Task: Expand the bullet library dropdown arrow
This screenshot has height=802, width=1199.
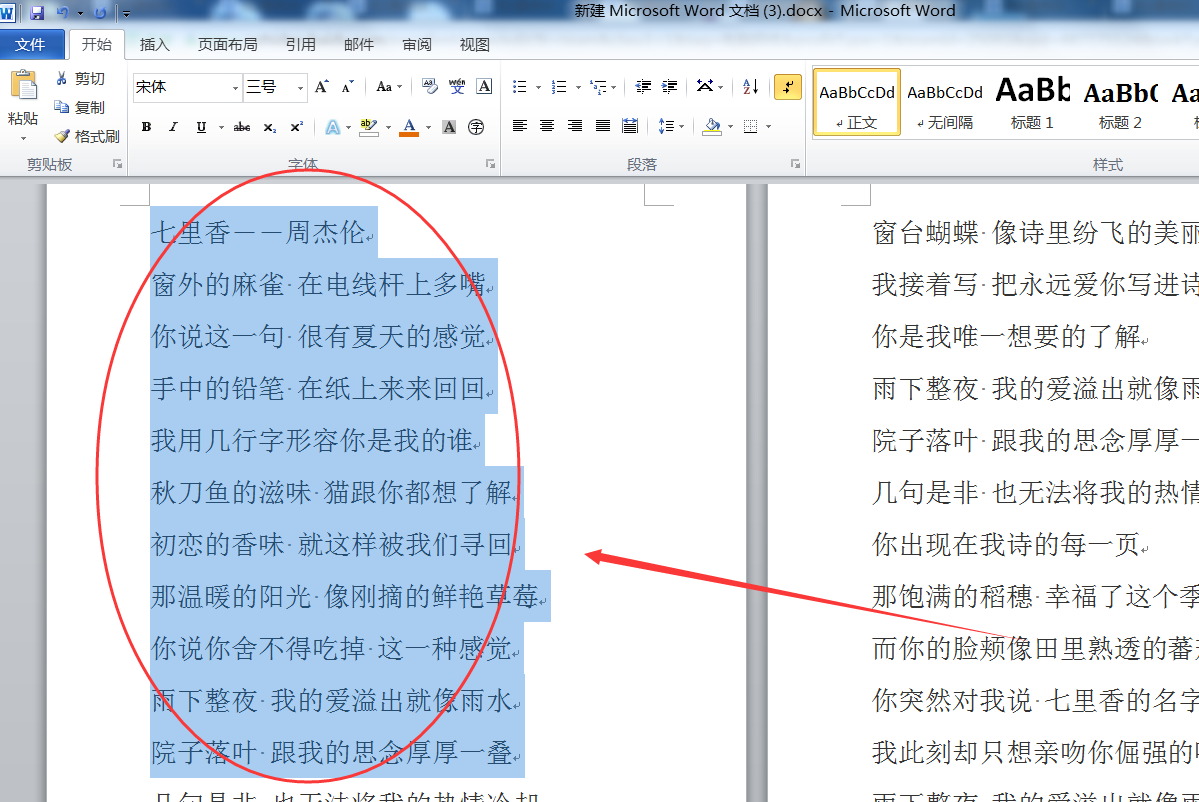Action: click(x=538, y=87)
